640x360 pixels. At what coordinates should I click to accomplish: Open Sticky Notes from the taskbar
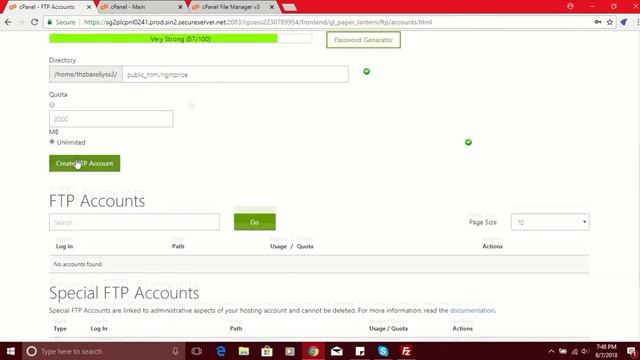(360, 351)
